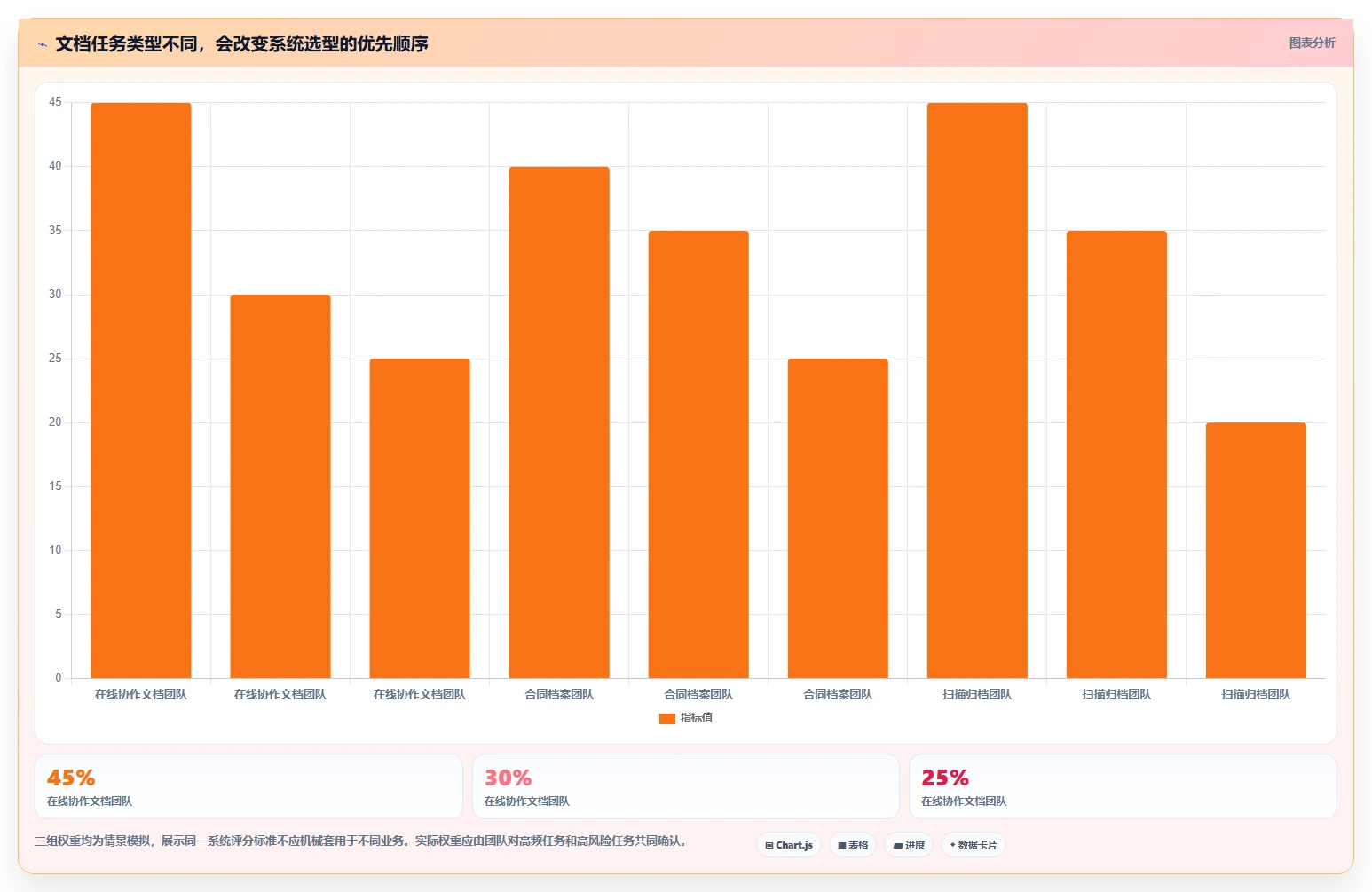Click the y-axis tick label 10

[x=55, y=550]
